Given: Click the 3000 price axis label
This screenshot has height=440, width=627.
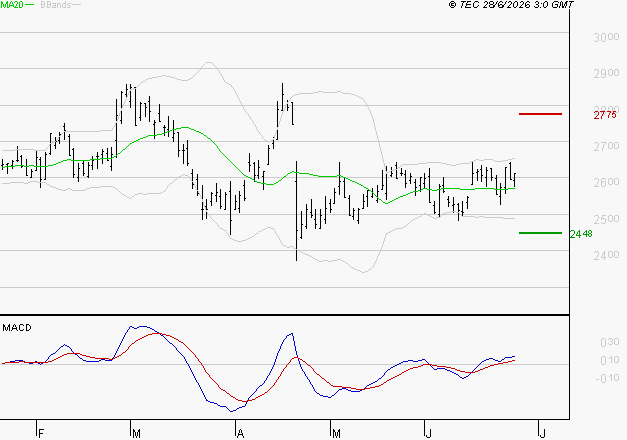Looking at the screenshot, I should coord(607,38).
